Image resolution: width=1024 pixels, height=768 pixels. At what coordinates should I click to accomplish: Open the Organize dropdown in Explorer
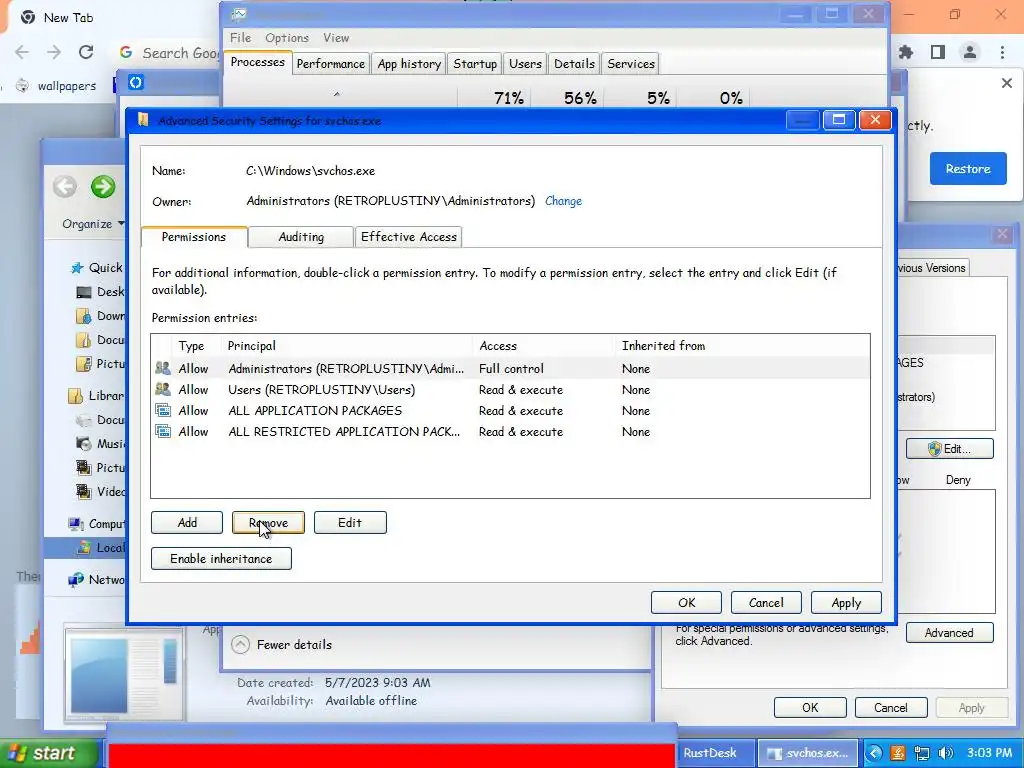click(93, 224)
